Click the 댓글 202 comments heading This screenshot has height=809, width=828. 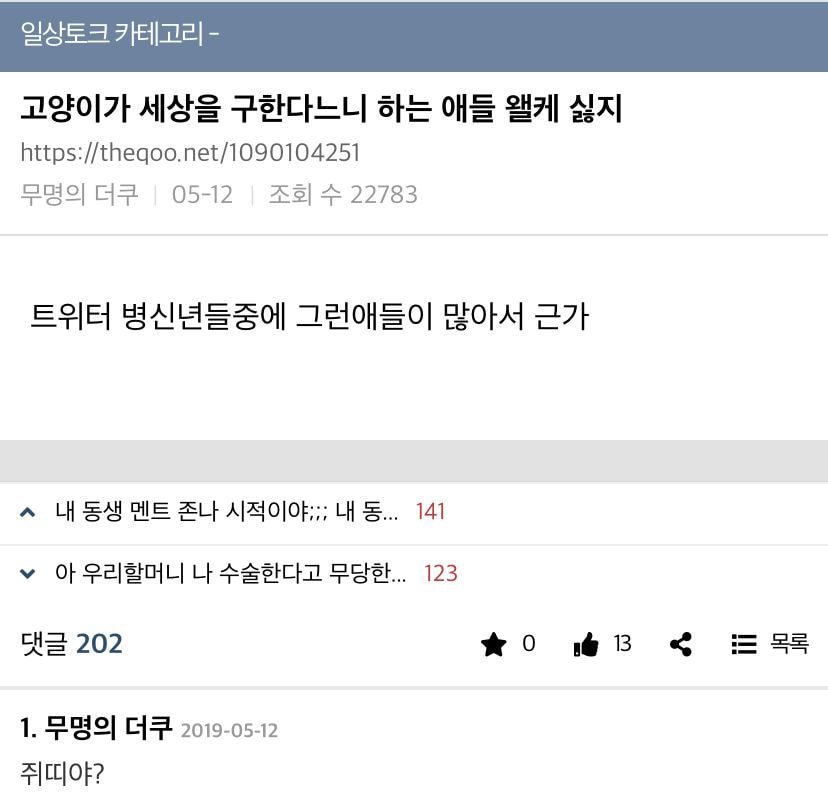tap(71, 644)
